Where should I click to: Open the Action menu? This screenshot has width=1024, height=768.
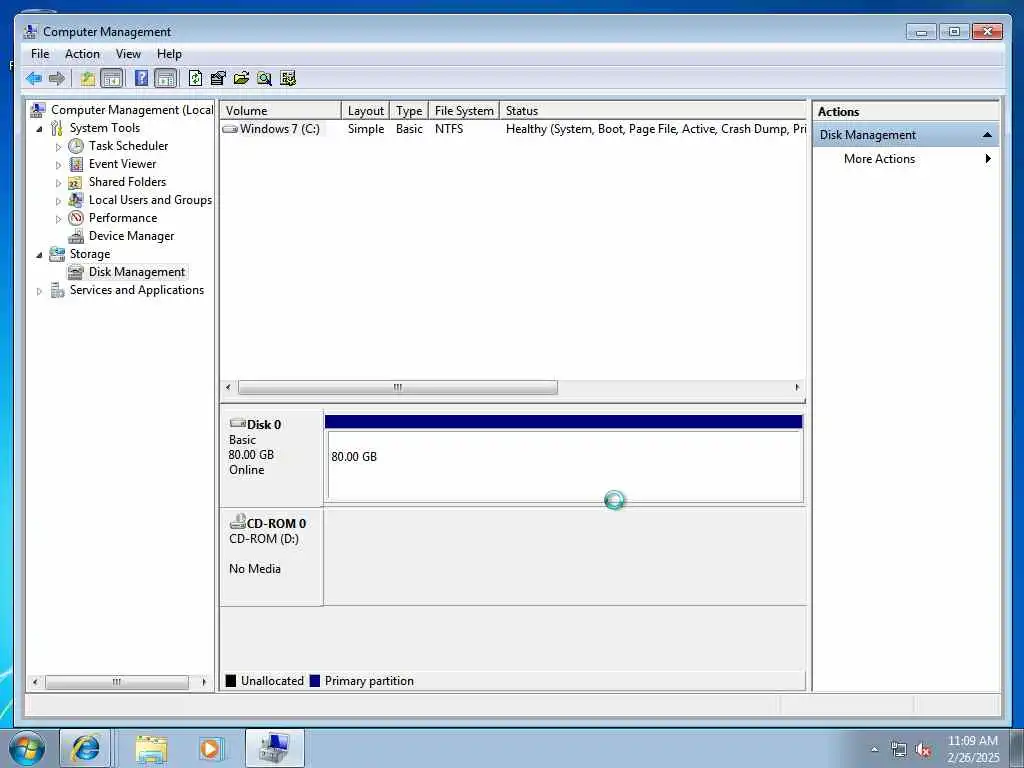click(82, 54)
